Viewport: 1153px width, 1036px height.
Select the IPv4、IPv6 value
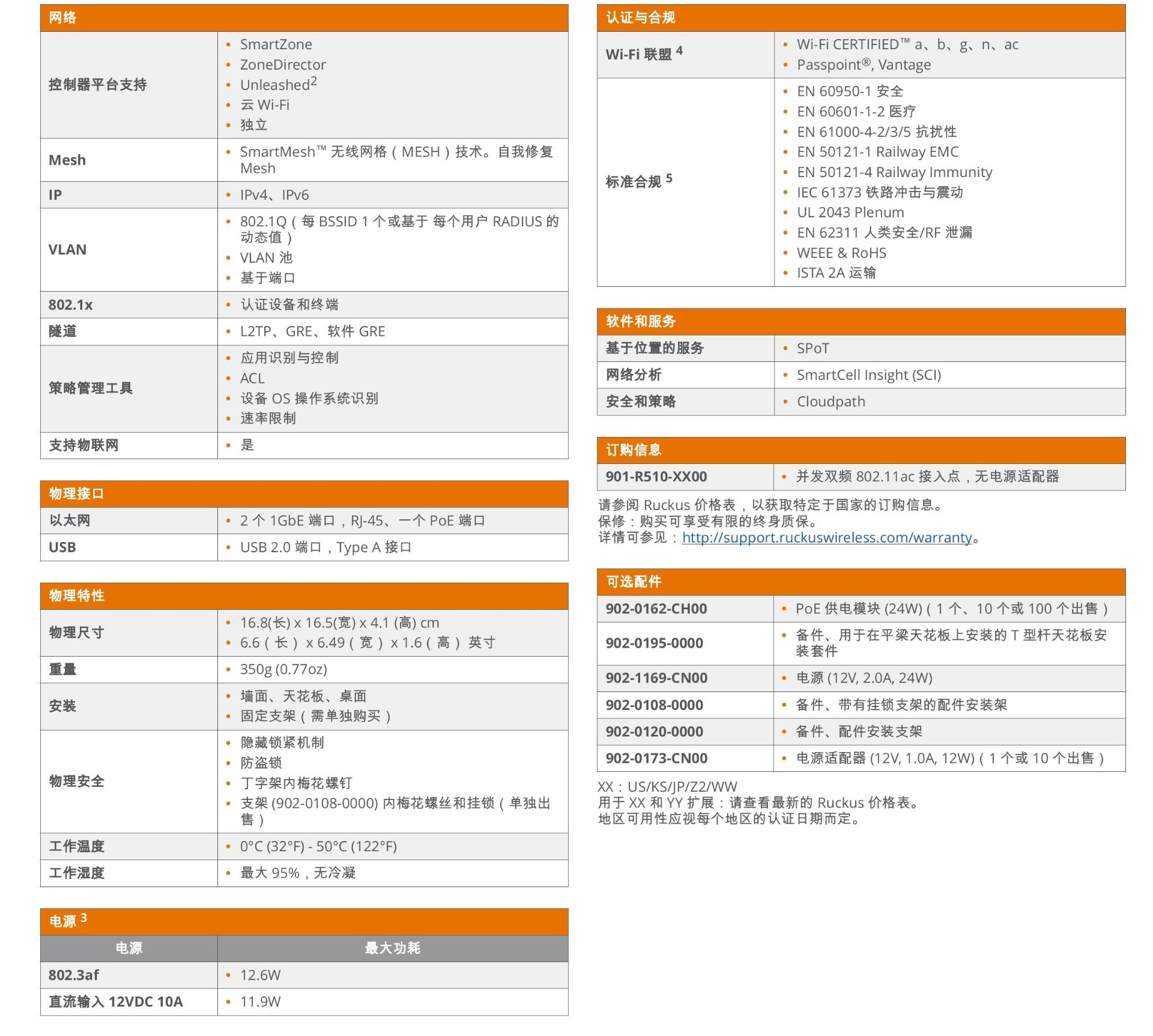274,195
